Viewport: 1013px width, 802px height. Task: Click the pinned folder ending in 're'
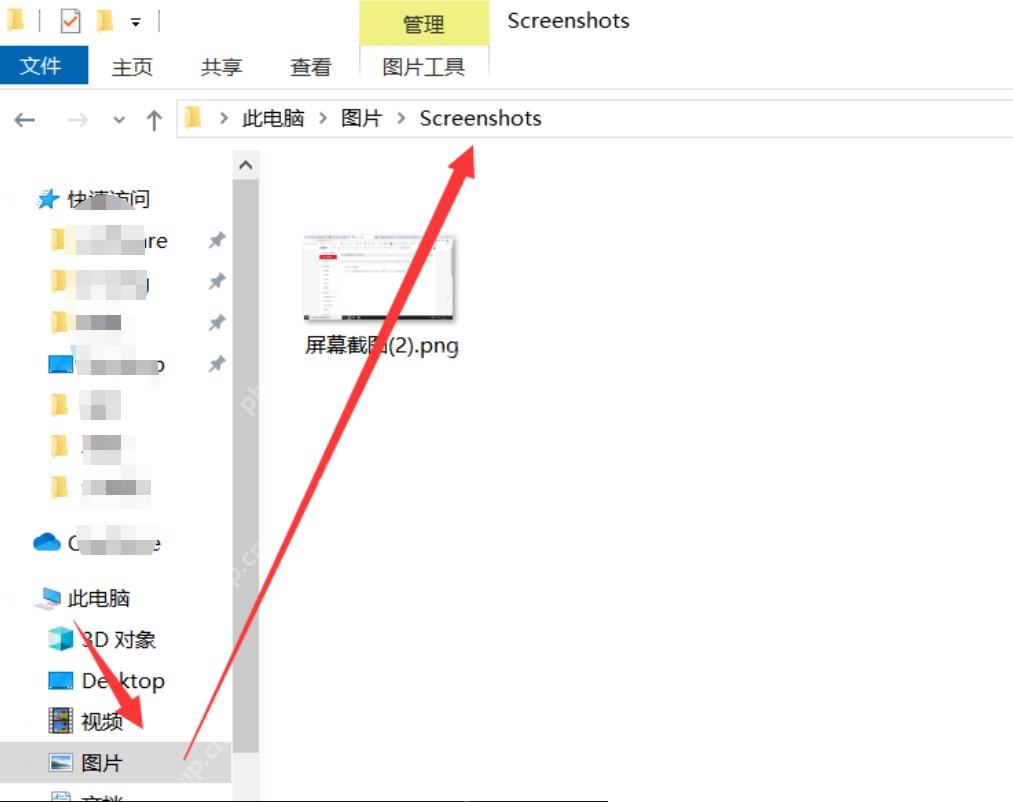pos(109,240)
